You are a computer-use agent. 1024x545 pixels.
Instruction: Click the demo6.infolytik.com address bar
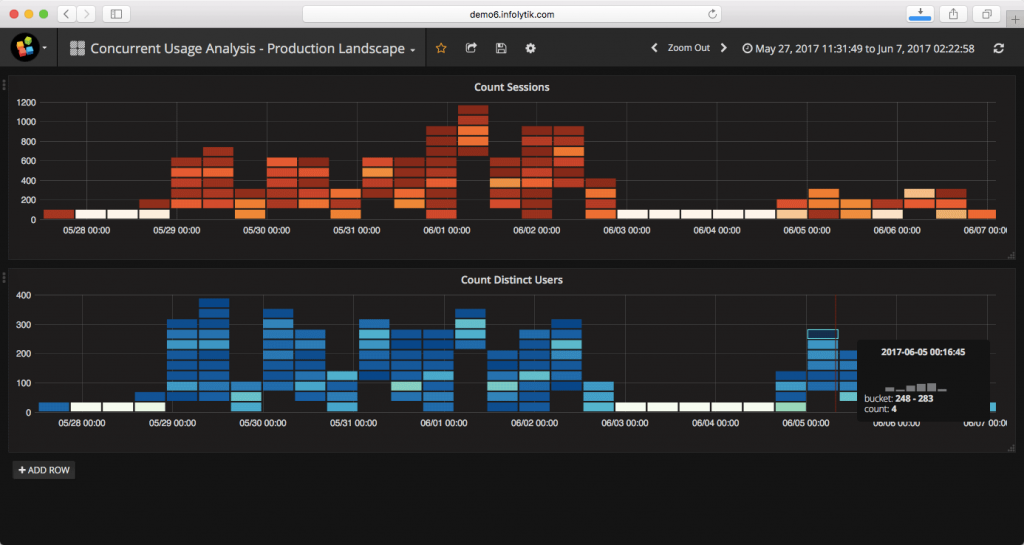click(511, 14)
